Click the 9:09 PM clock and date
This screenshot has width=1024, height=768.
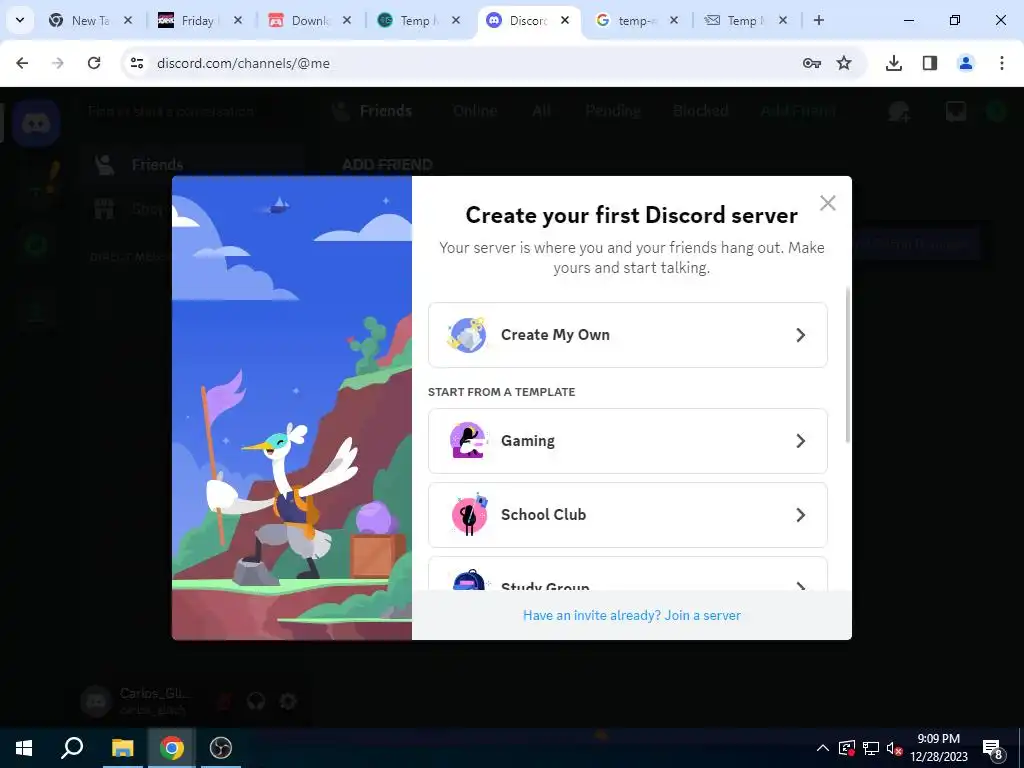pyautogui.click(x=938, y=748)
